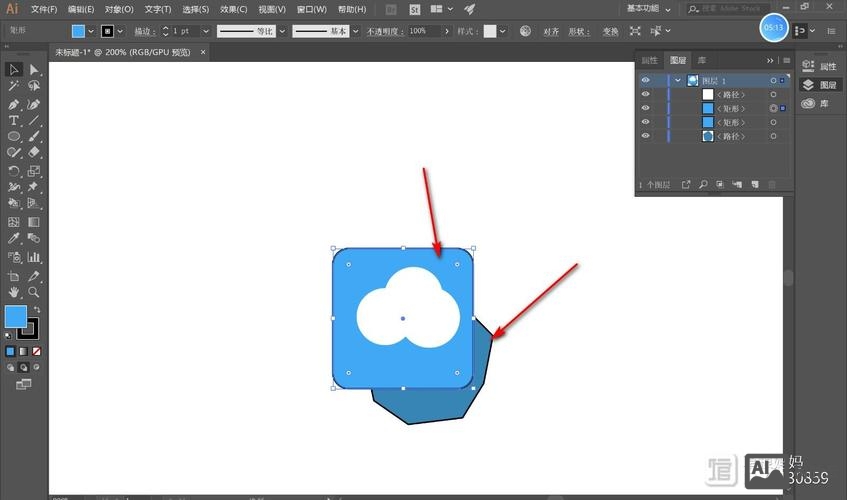Viewport: 847px width, 500px height.
Task: Click the 变换 transform link
Action: (610, 31)
